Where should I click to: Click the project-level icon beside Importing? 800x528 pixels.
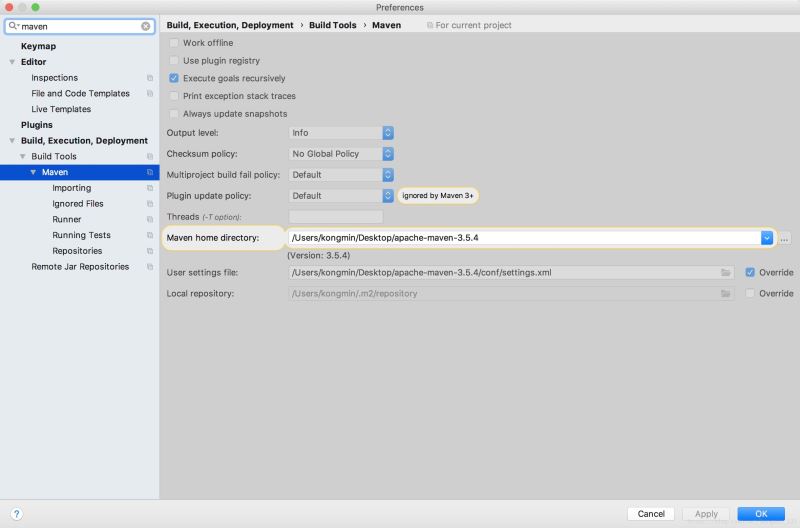pyautogui.click(x=150, y=188)
